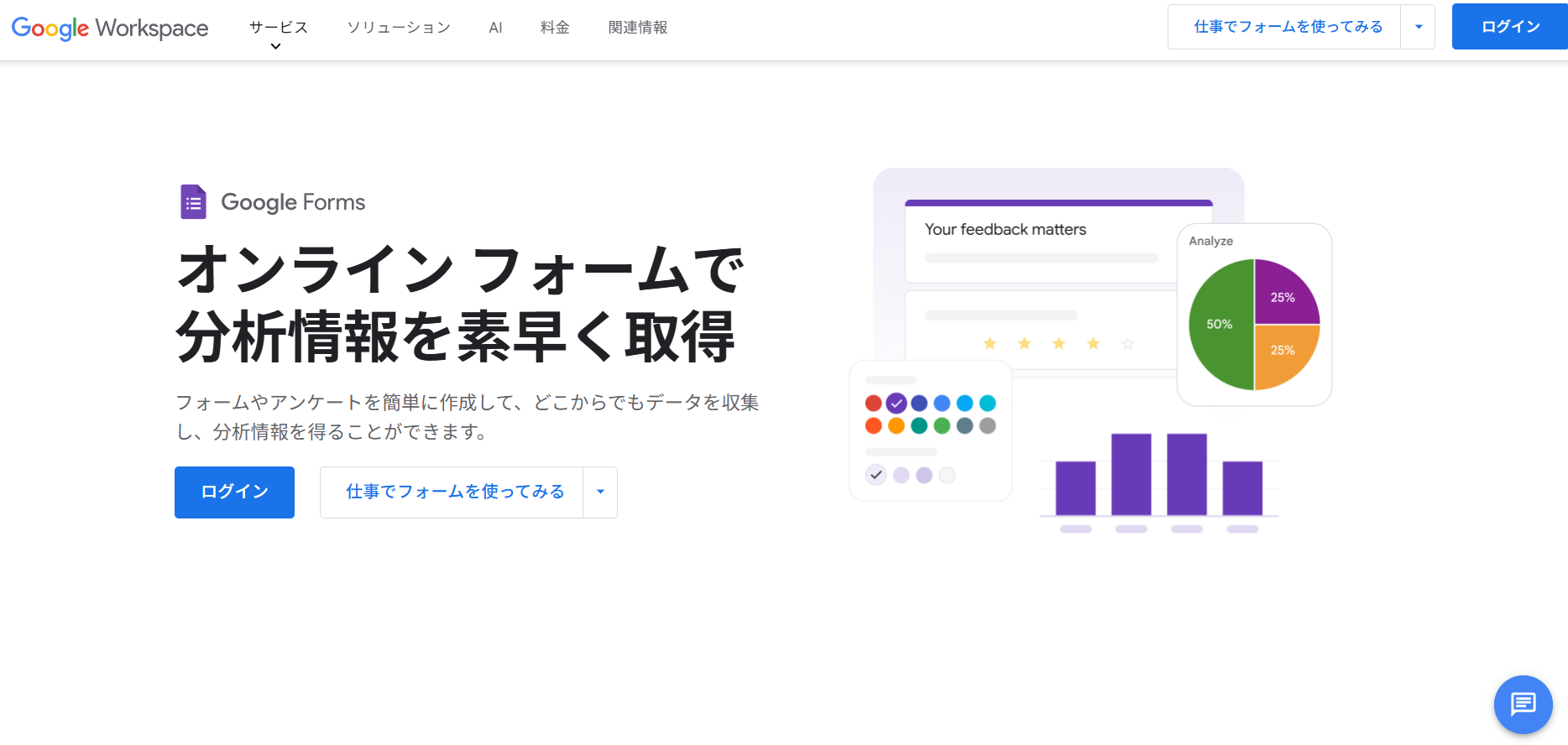
Task: Click the Google Workspace logo
Action: click(x=110, y=28)
